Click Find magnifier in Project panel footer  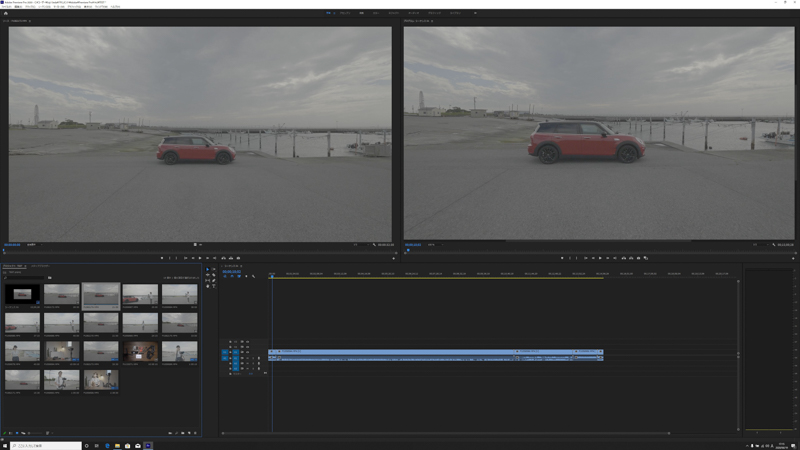[x=177, y=433]
